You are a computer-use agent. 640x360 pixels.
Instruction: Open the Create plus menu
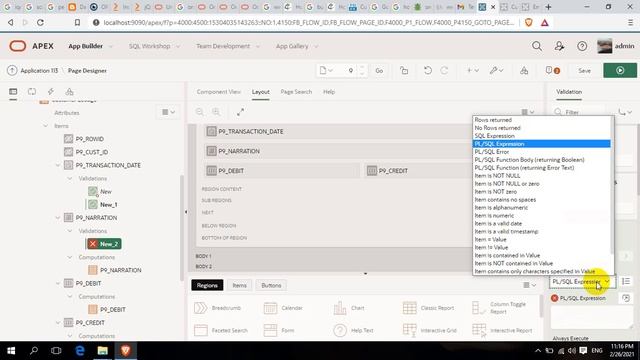click(472, 71)
